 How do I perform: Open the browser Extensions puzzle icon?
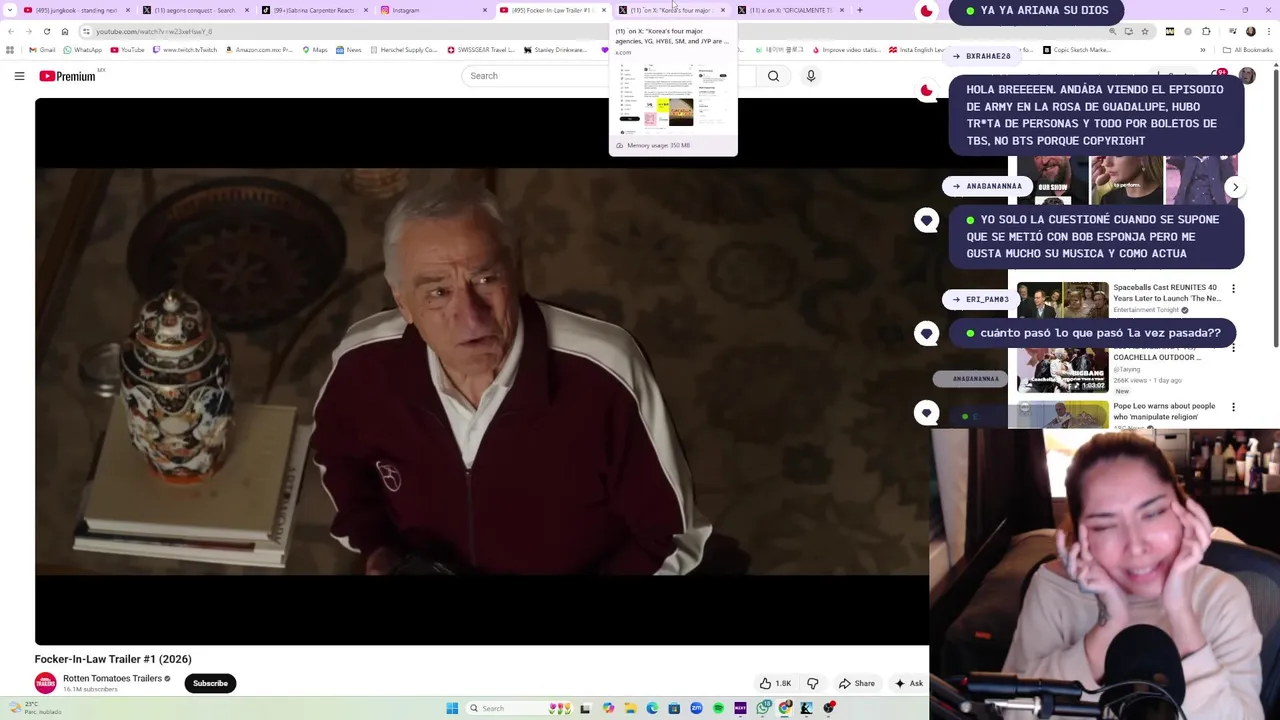pyautogui.click(x=1205, y=31)
